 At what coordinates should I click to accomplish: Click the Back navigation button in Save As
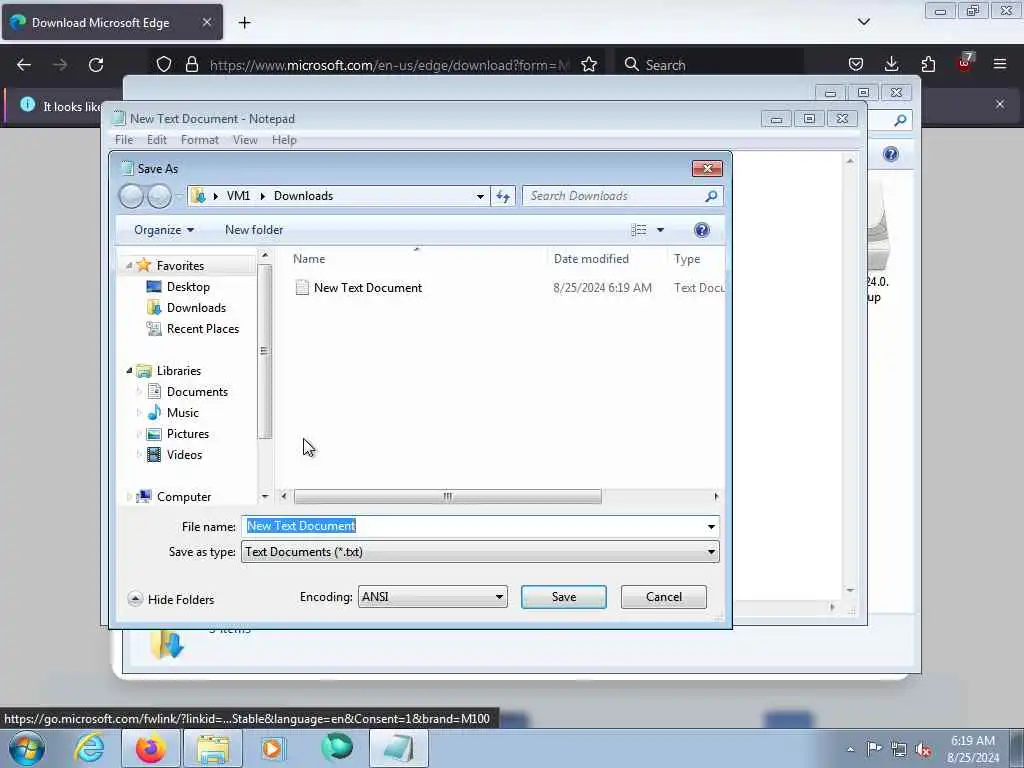[131, 196]
